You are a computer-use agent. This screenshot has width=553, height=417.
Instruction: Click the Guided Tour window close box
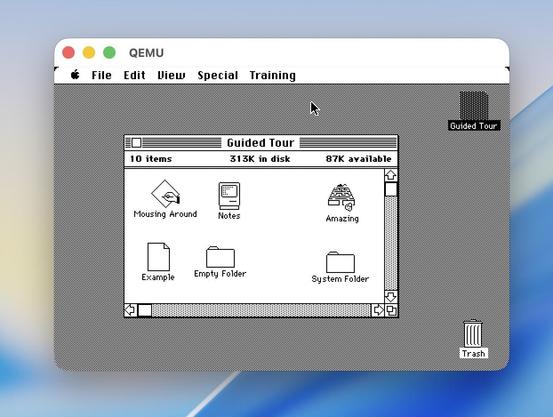point(136,143)
